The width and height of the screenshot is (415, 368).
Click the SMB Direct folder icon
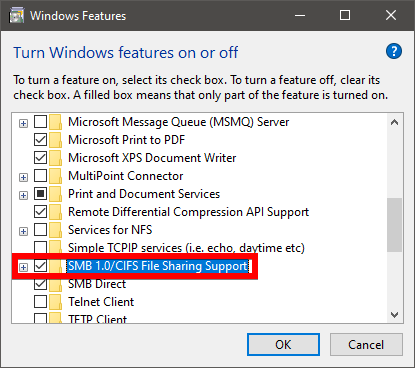coord(55,285)
